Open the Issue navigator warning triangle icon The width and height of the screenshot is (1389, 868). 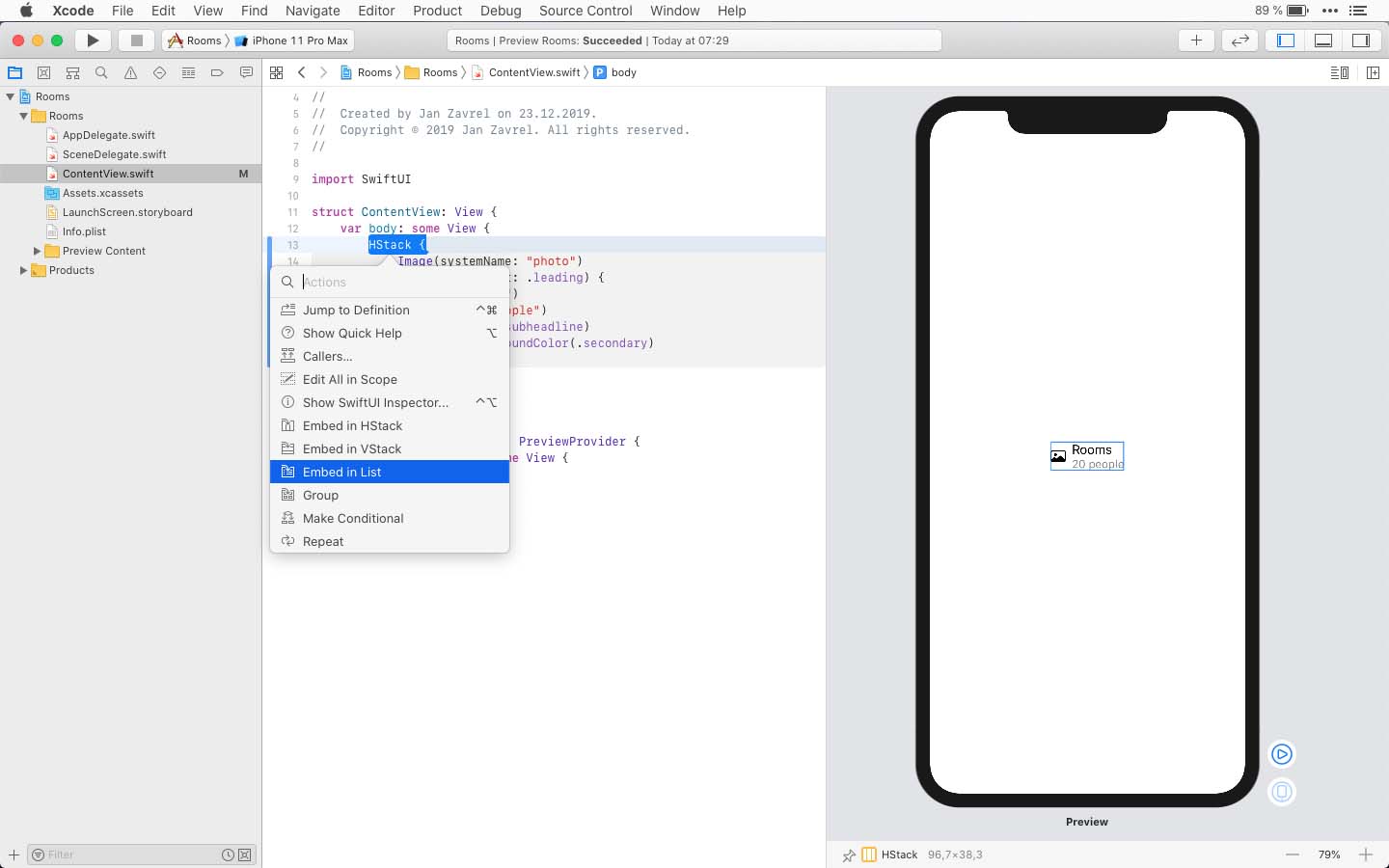click(130, 72)
